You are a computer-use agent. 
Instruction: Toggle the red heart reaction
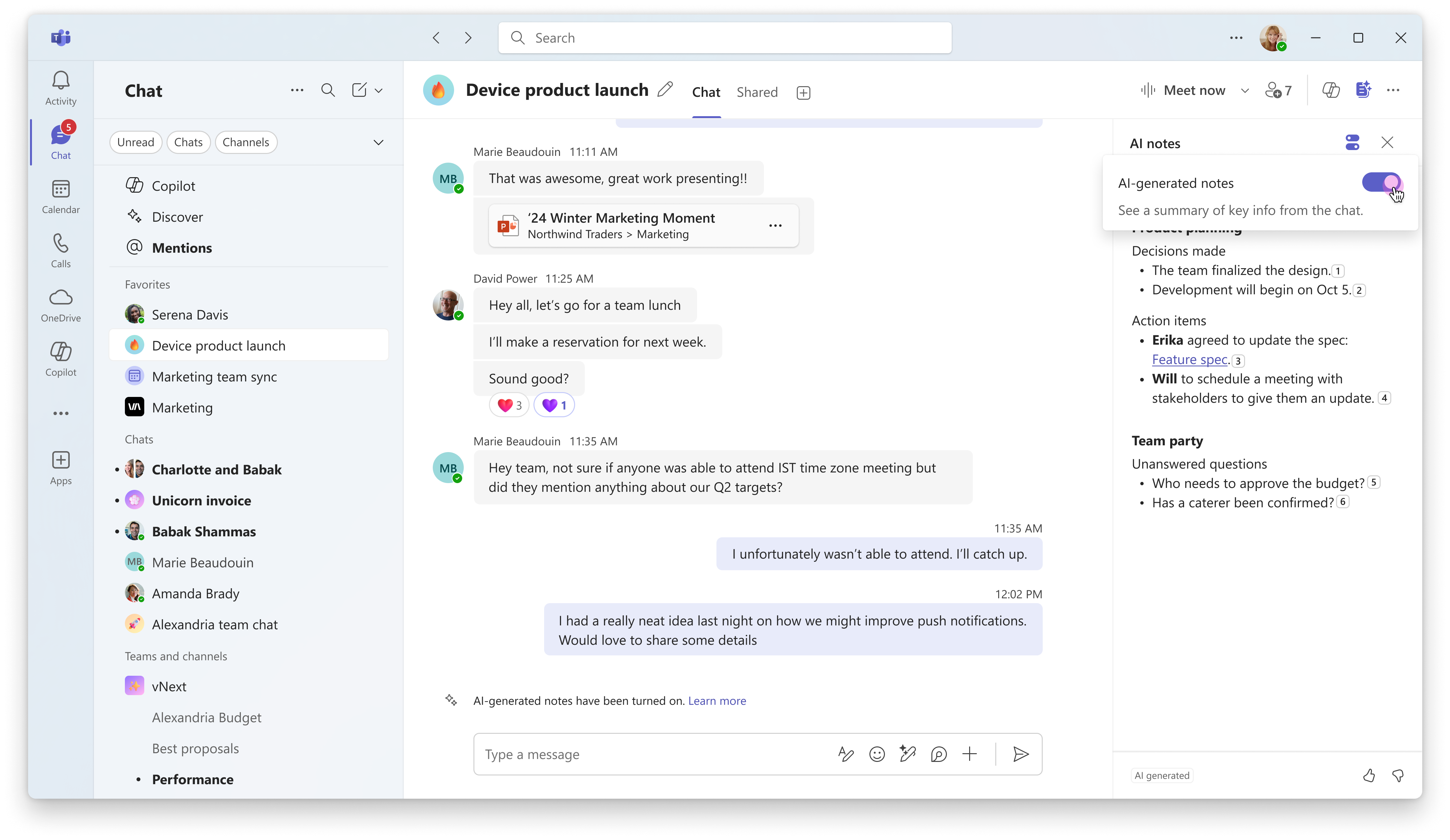(x=509, y=405)
